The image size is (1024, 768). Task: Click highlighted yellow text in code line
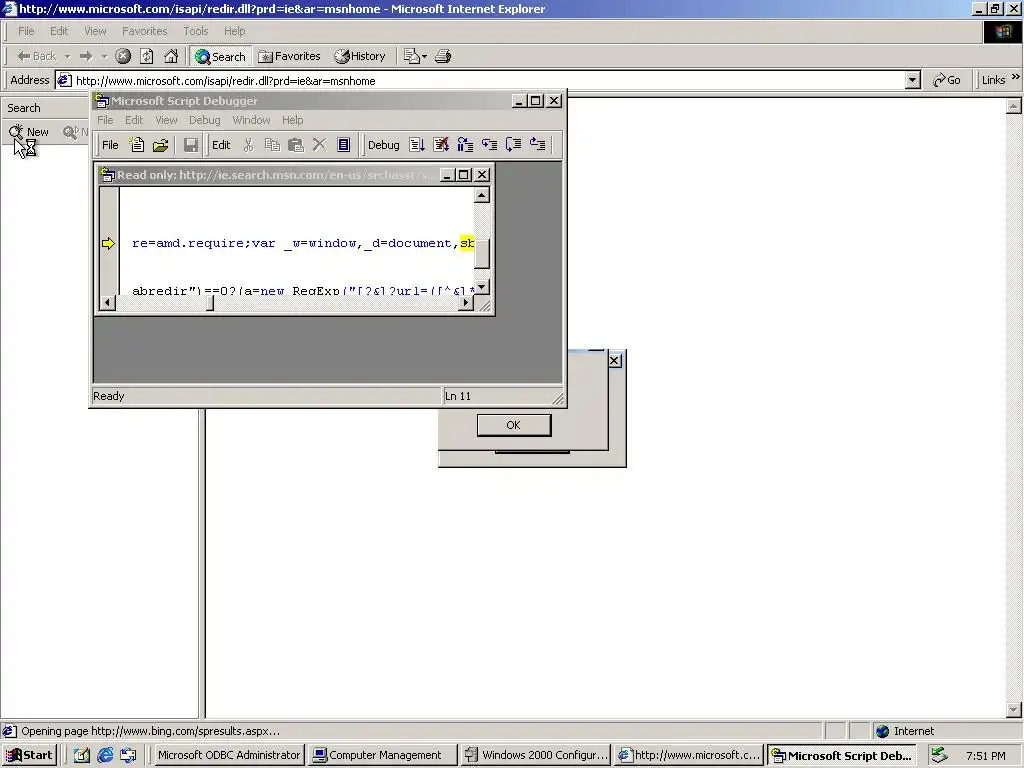pos(467,243)
